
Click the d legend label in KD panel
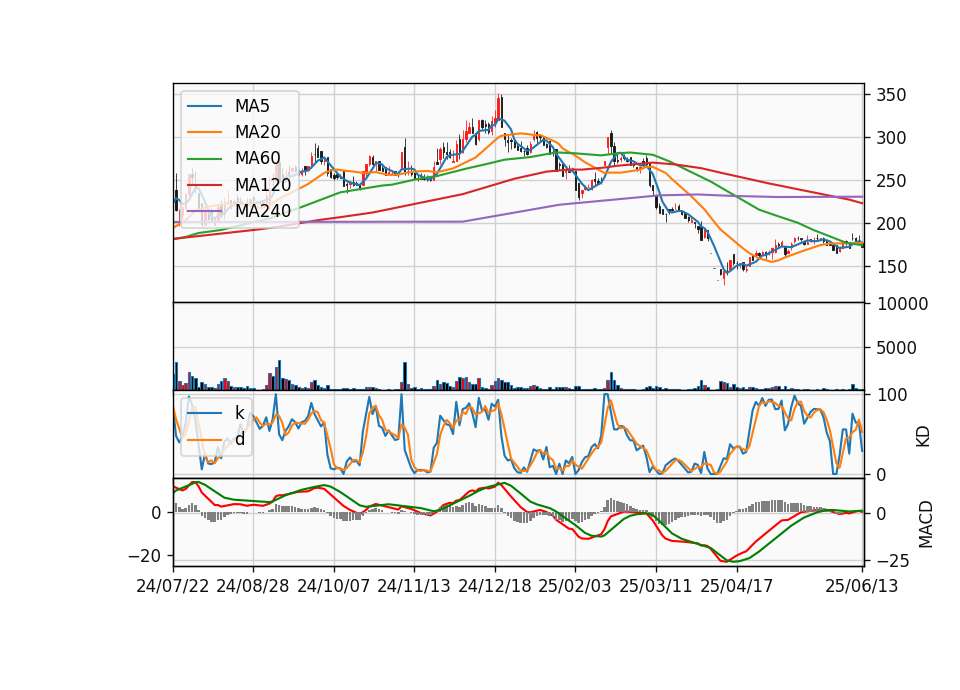(x=240, y=438)
